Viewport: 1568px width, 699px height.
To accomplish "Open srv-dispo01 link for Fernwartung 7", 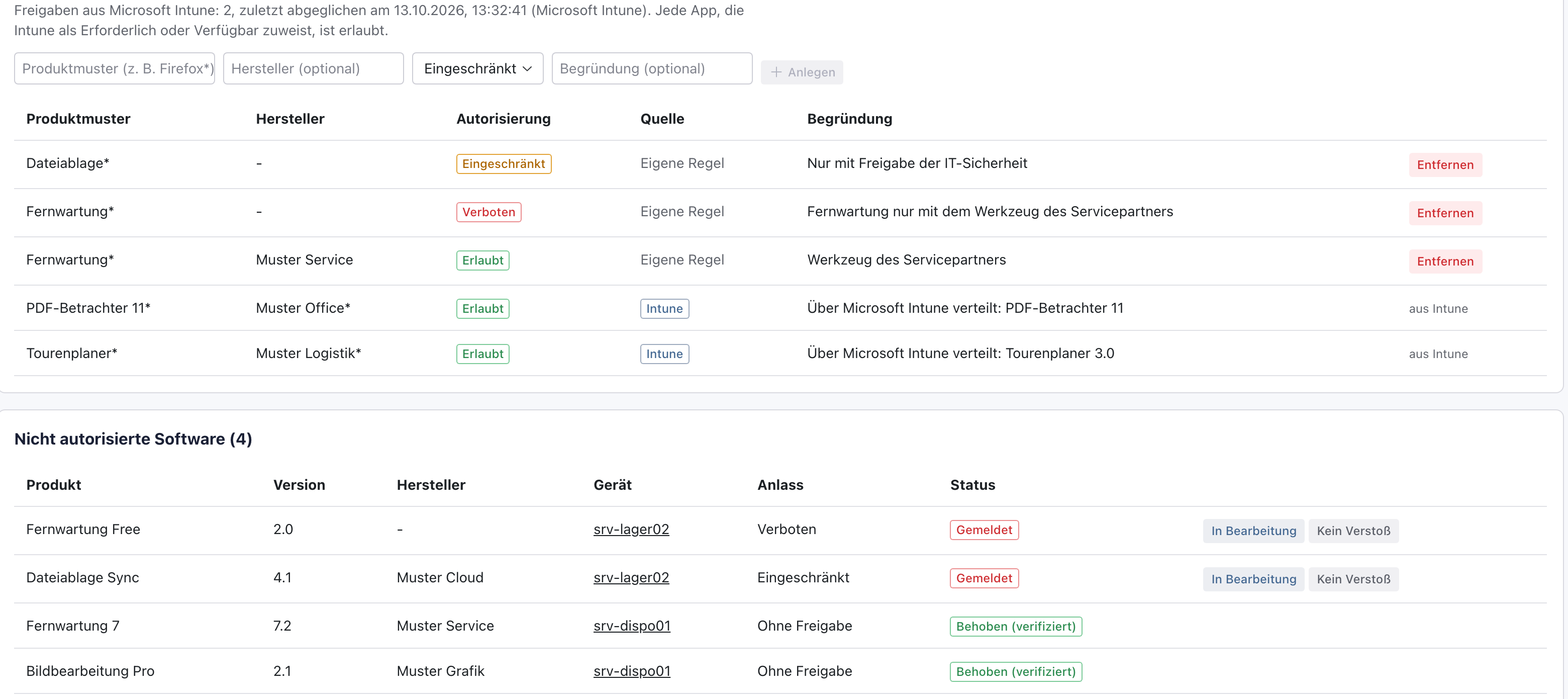I will 632,625.
